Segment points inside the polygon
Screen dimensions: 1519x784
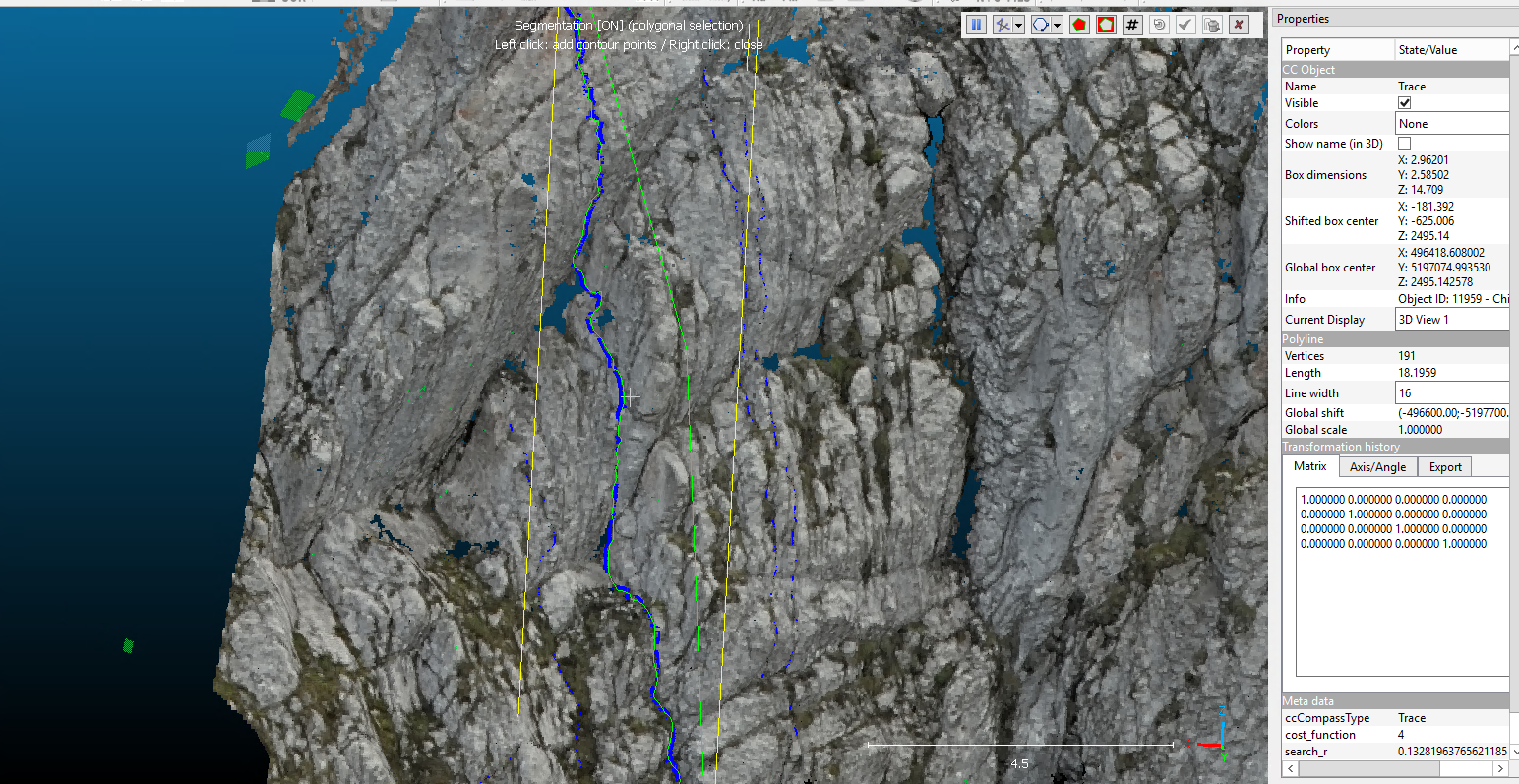tap(1077, 25)
